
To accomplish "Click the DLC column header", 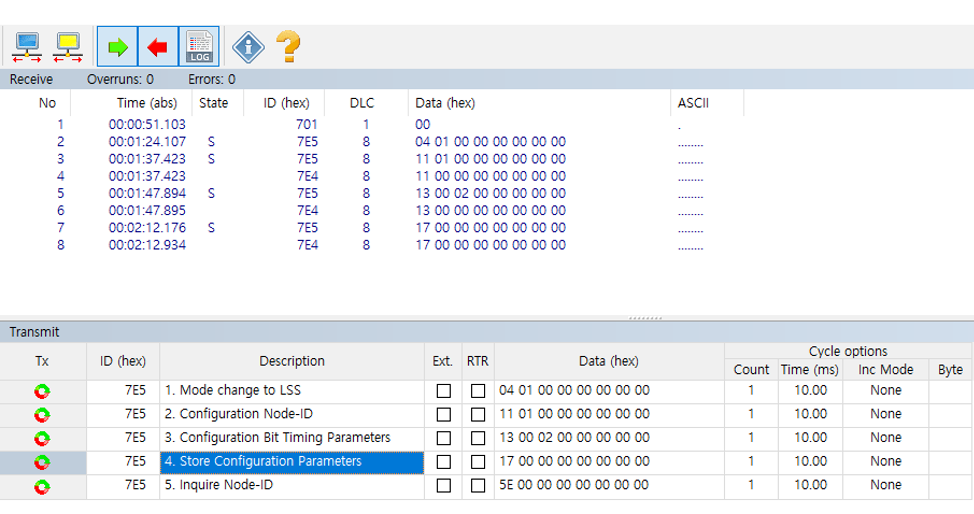I will point(362,103).
